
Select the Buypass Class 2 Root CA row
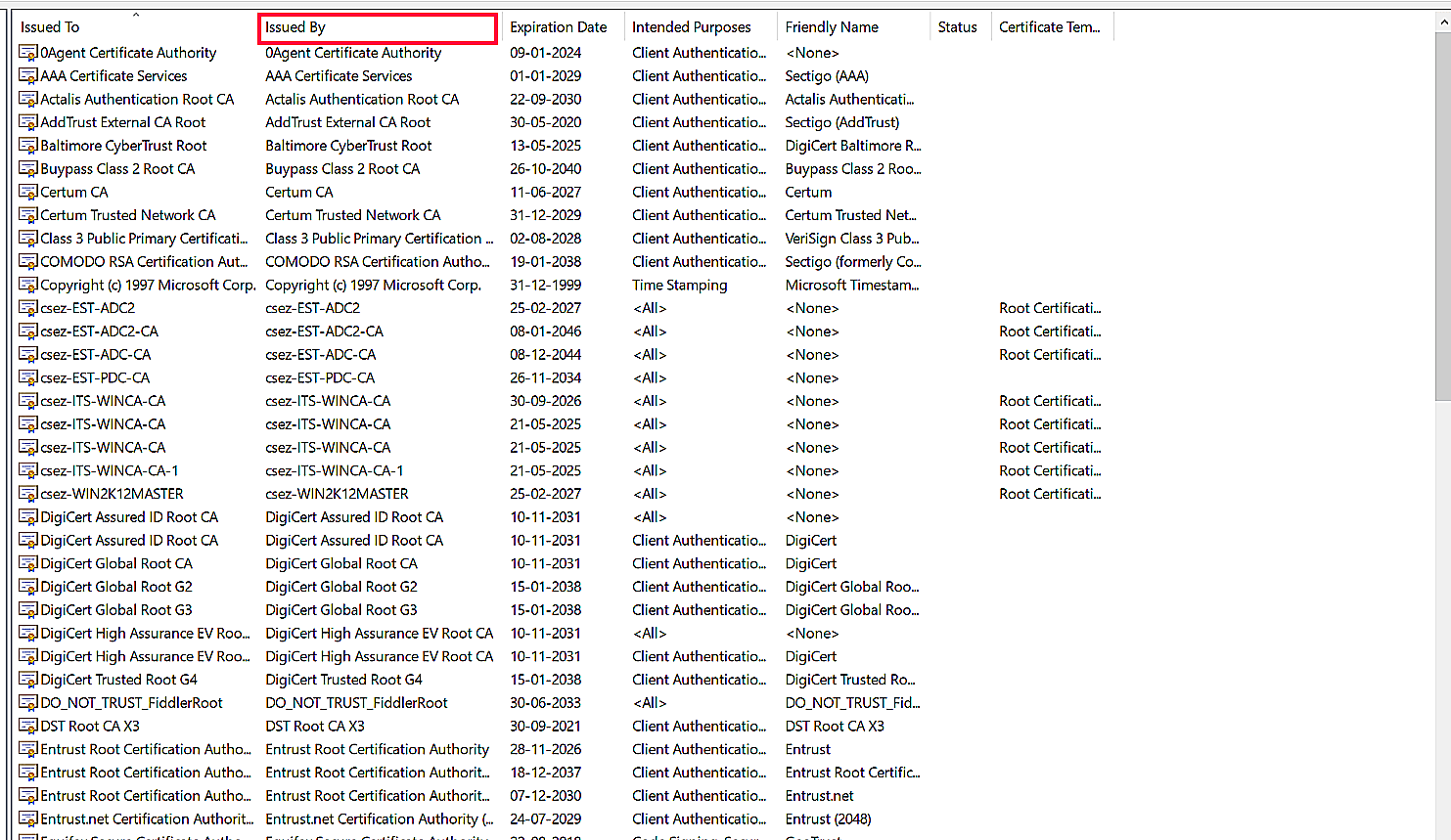tap(117, 168)
